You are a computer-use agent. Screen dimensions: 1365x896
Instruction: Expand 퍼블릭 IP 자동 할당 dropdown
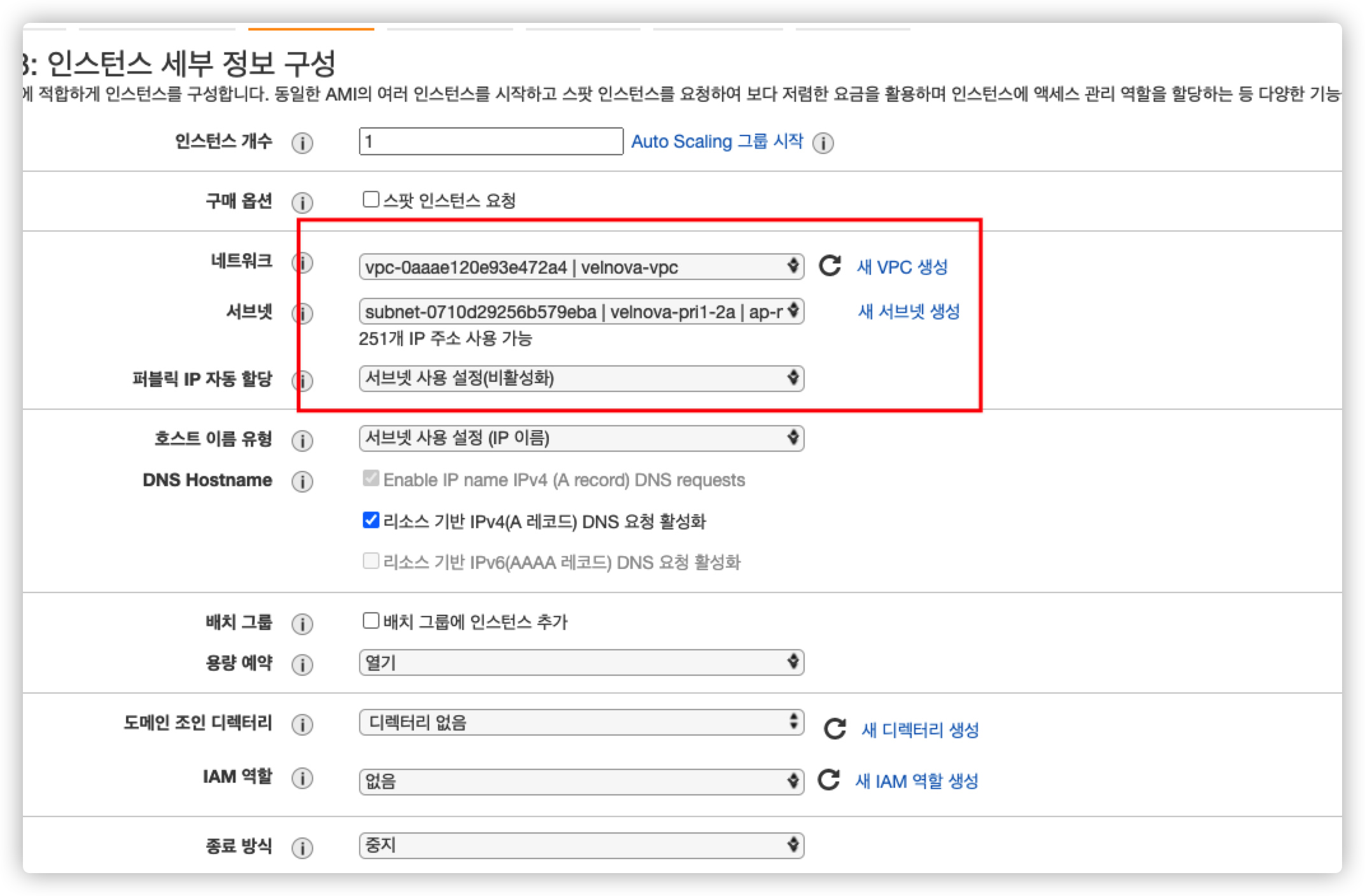pos(581,379)
